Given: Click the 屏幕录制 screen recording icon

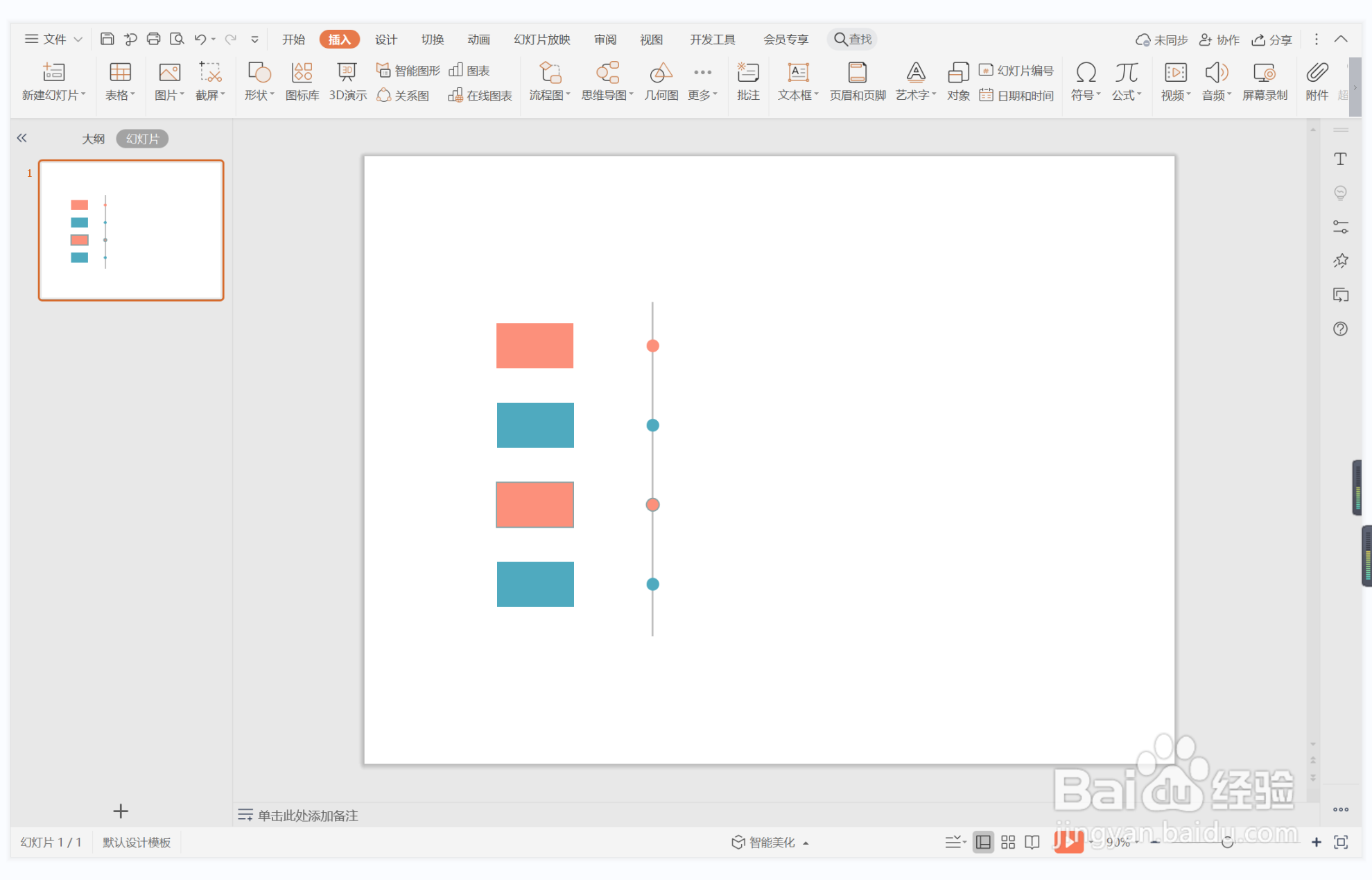Looking at the screenshot, I should tap(1264, 81).
